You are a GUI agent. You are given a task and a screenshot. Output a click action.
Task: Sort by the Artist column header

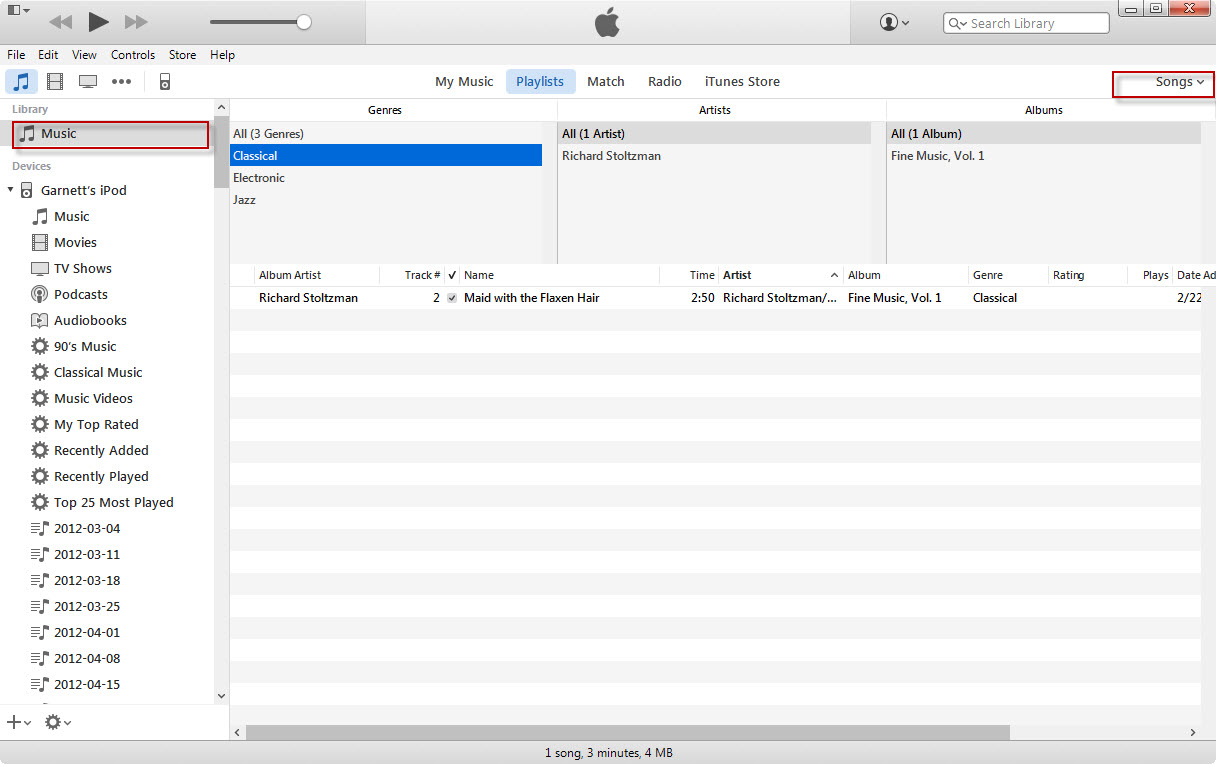[x=781, y=275]
